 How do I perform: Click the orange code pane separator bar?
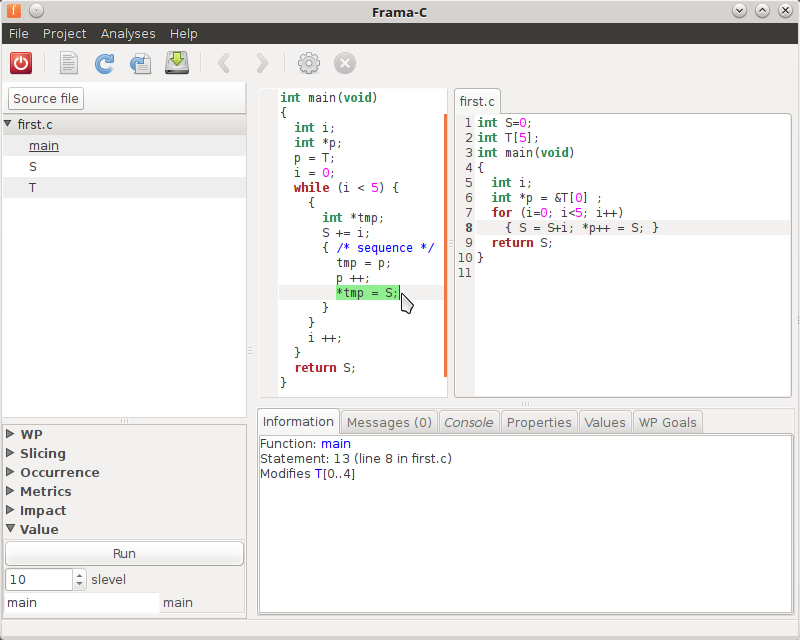tap(445, 245)
